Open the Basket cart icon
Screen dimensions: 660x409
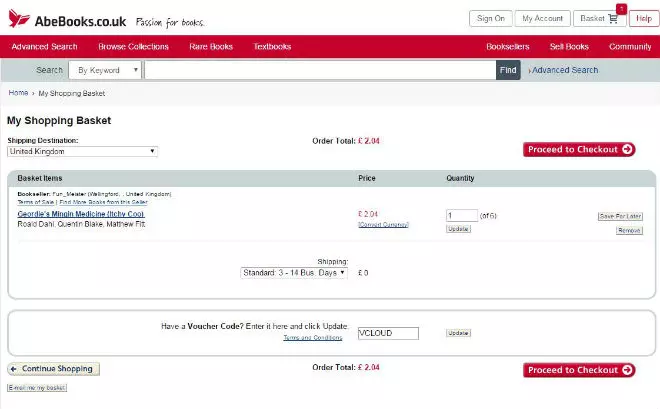[x=613, y=19]
